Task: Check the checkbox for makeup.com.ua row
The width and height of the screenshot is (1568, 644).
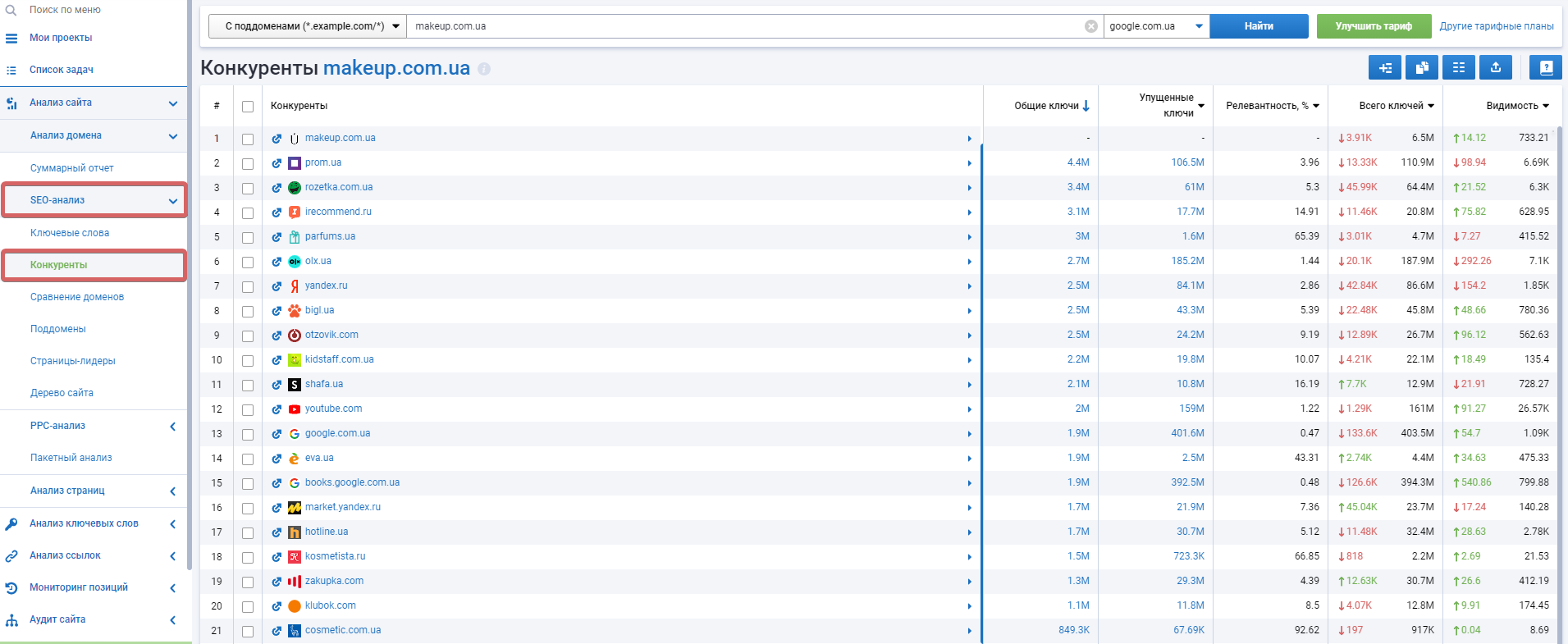Action: click(248, 139)
